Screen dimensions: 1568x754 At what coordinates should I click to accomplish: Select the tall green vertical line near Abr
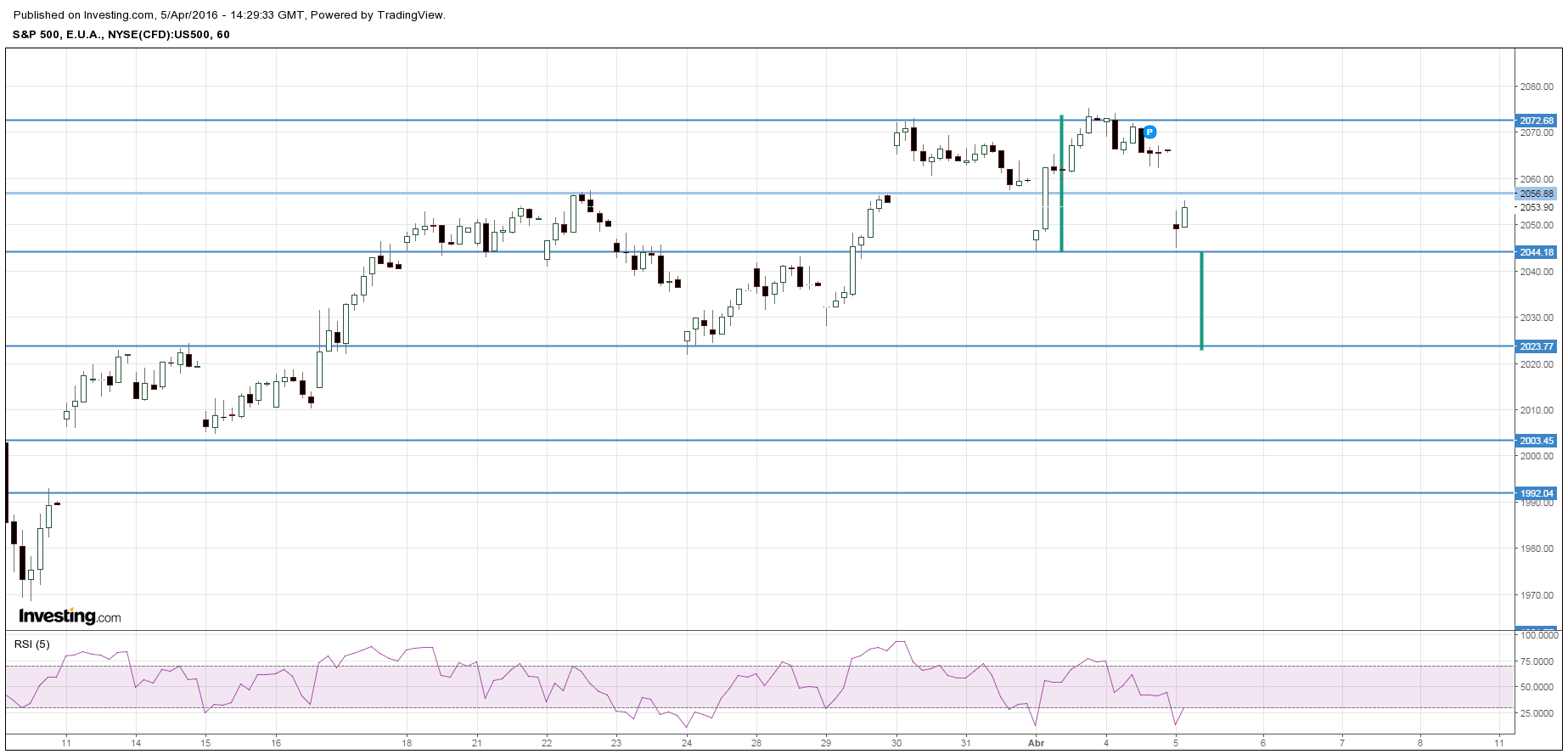[1062, 183]
